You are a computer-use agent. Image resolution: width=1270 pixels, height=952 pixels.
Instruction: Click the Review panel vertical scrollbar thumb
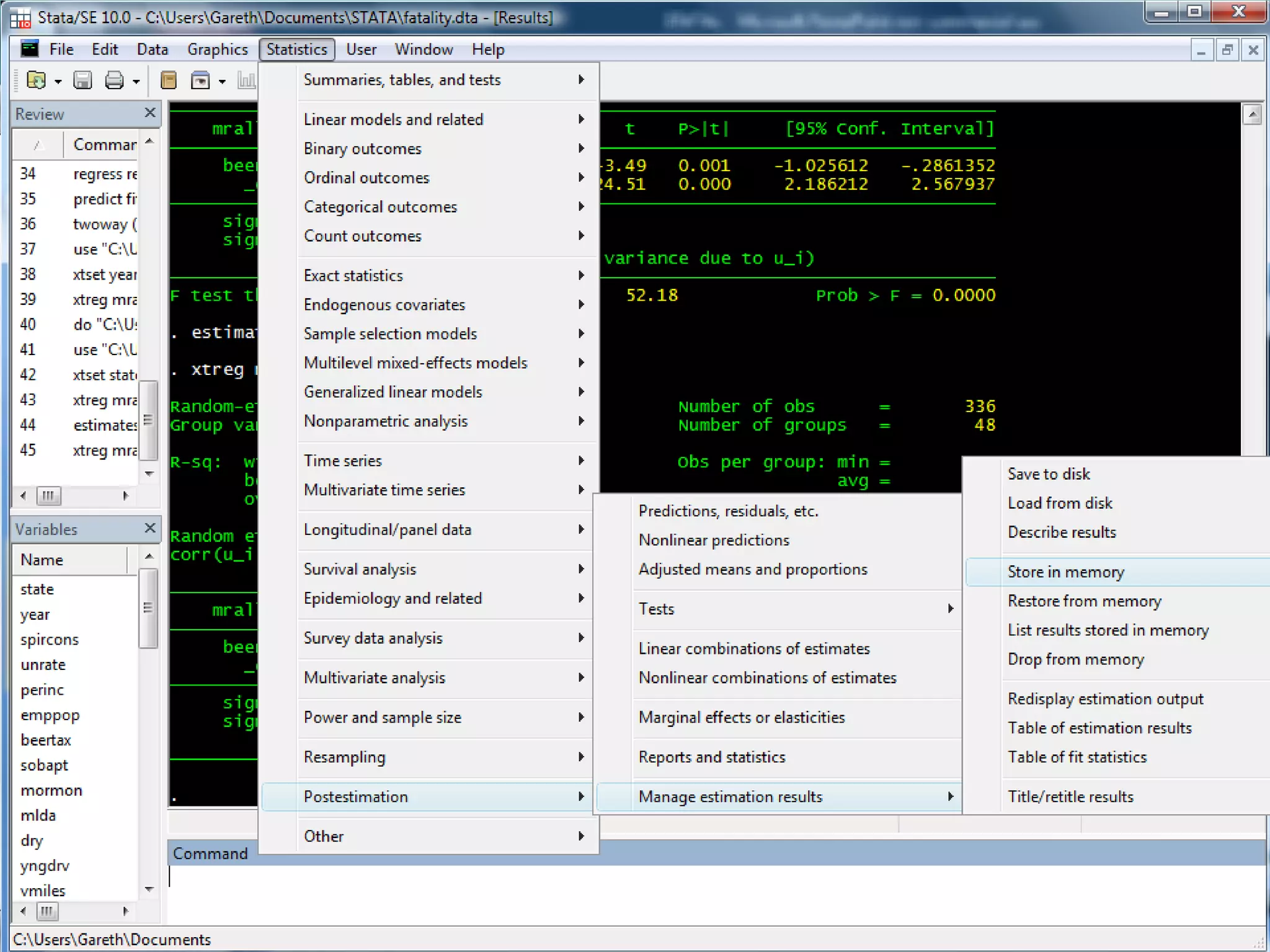tap(148, 420)
